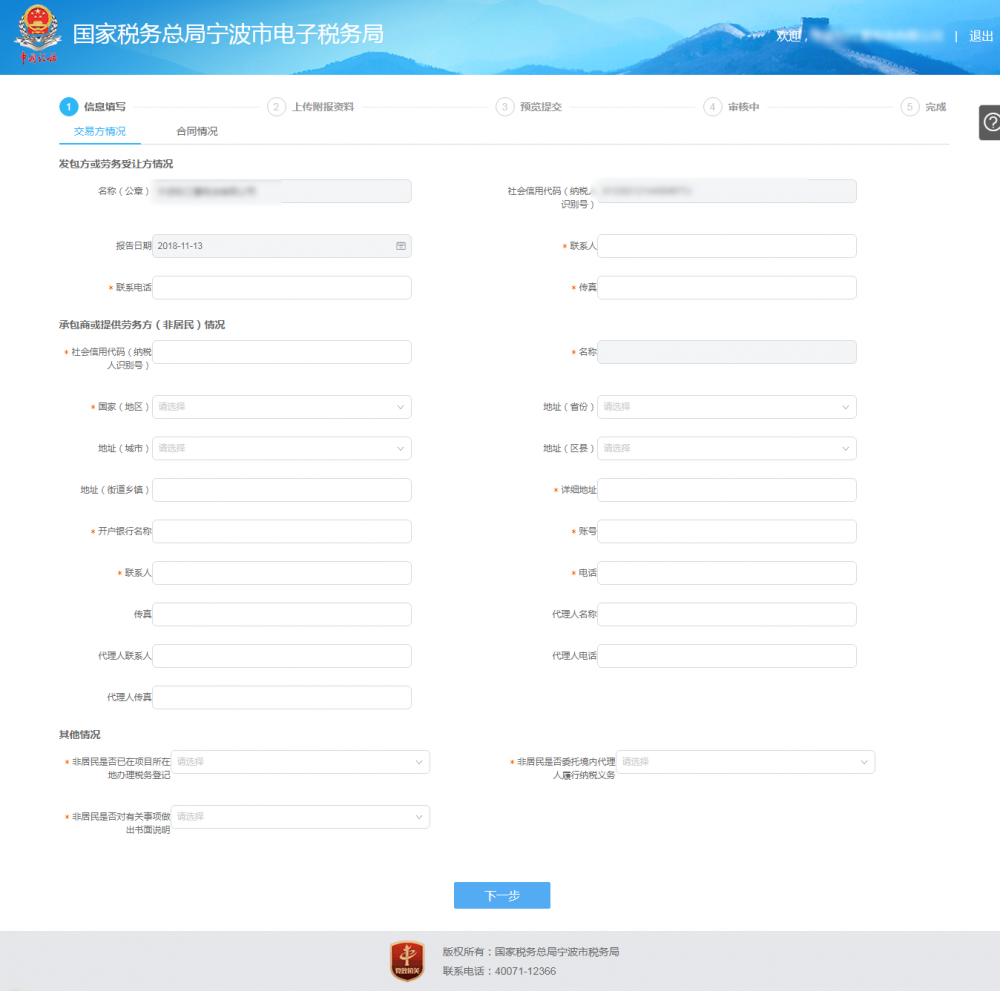
Task: Click step 4 circle 审核中
Action: (x=713, y=106)
